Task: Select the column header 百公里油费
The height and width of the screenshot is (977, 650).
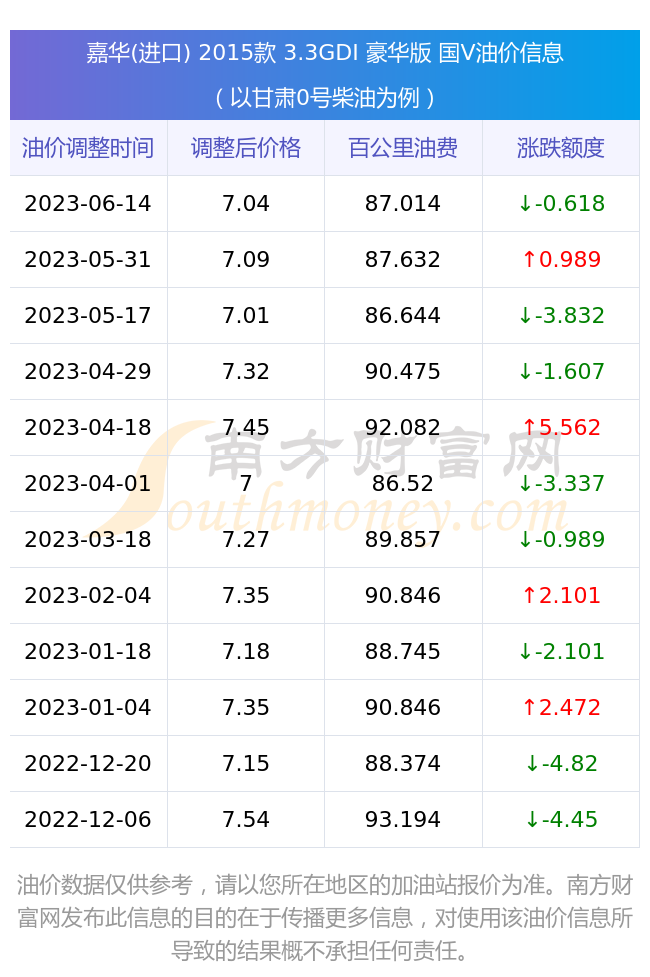Action: [403, 148]
